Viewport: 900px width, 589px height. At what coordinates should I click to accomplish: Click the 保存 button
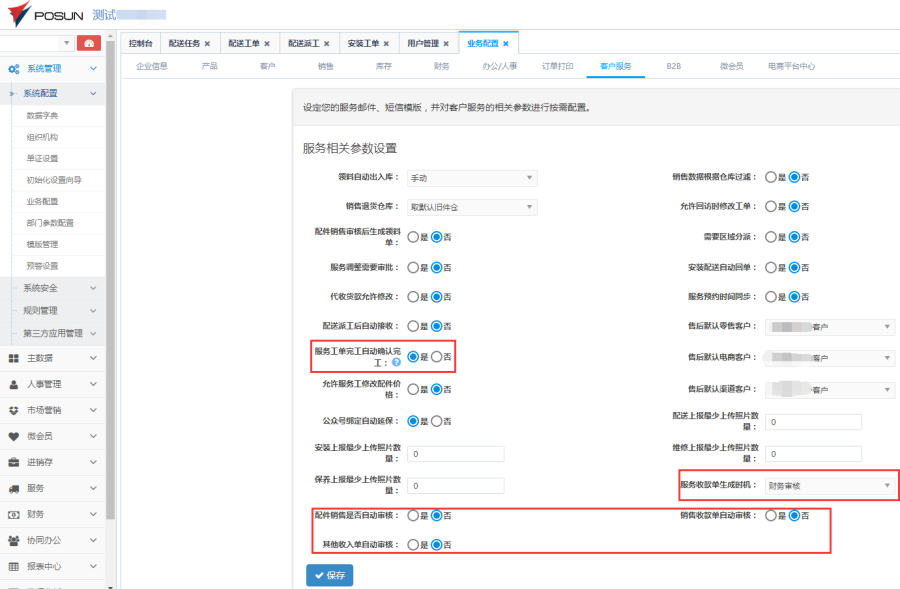329,575
